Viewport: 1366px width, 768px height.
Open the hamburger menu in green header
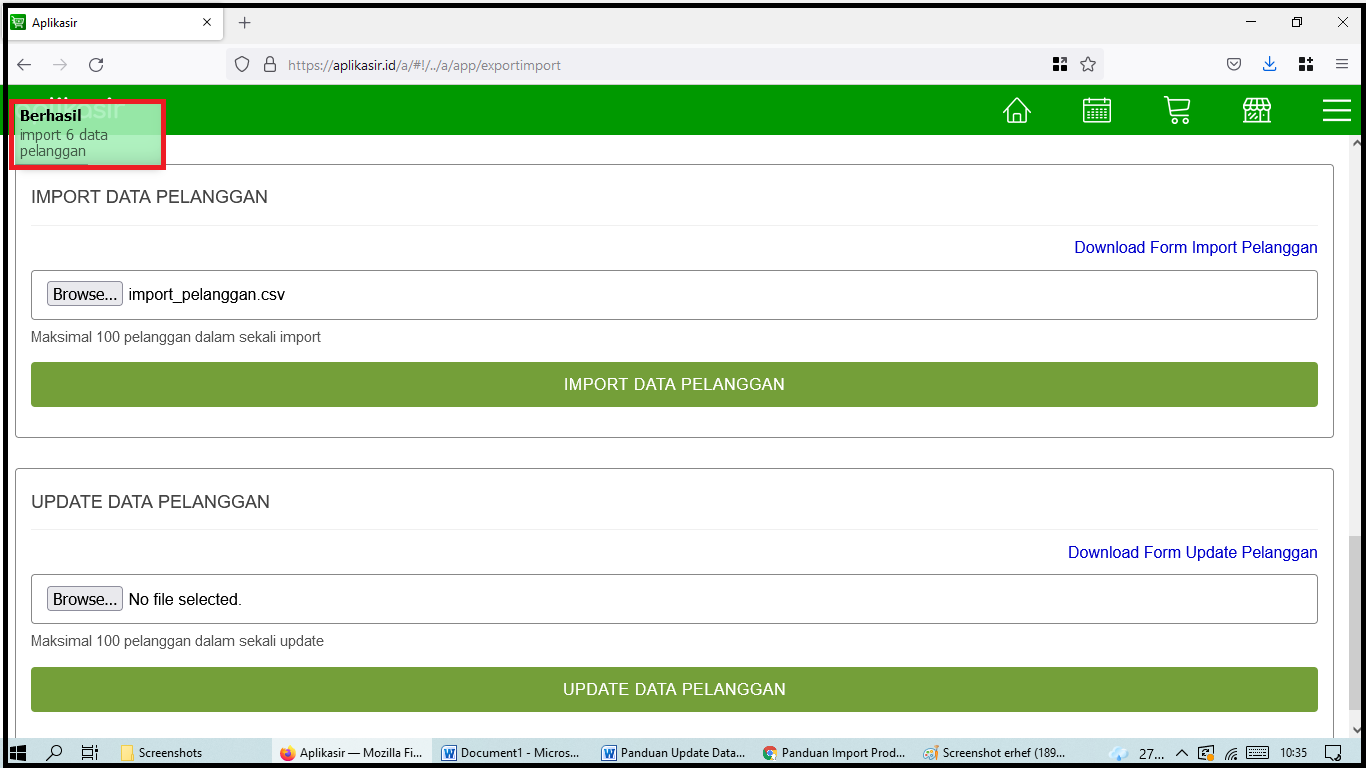click(x=1336, y=110)
